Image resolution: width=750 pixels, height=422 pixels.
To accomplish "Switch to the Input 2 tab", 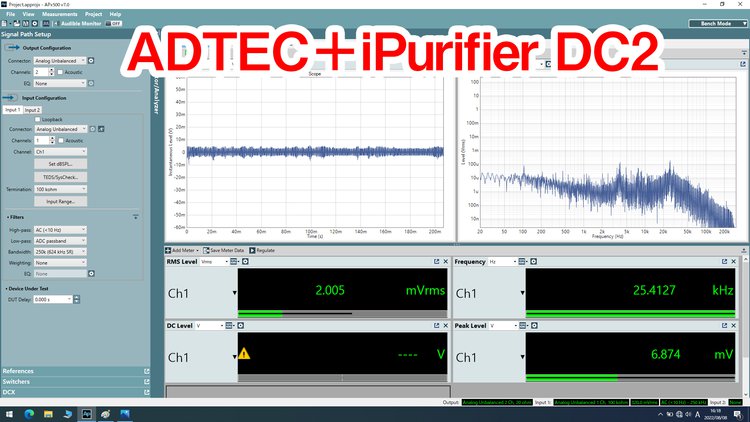I will [x=32, y=110].
